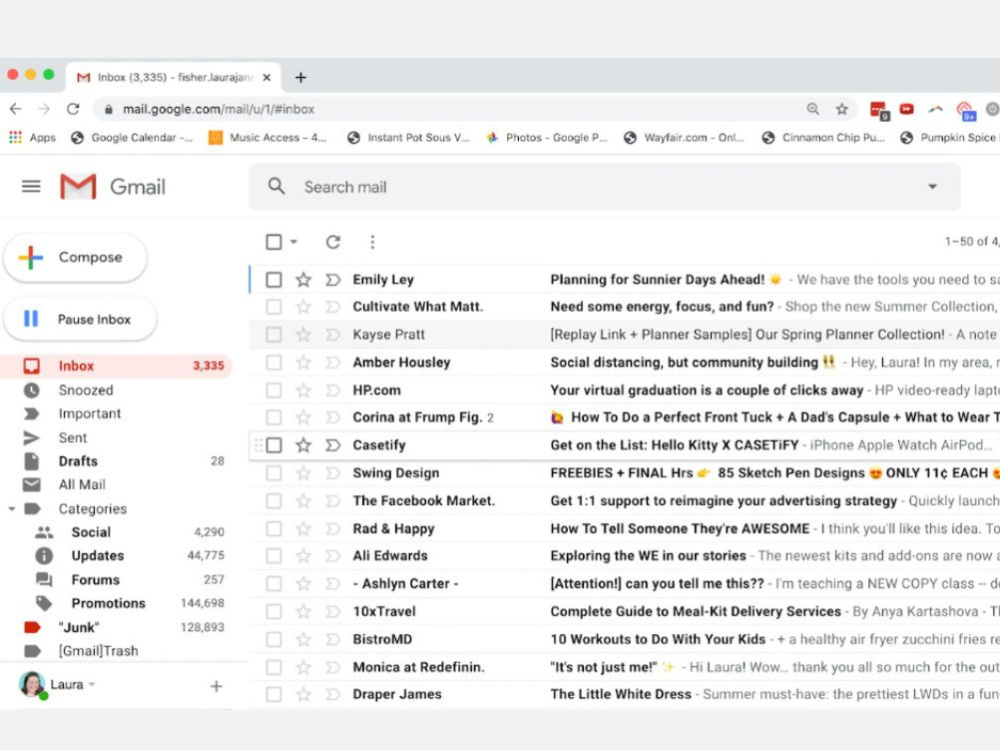Compose a new email

pyautogui.click(x=76, y=257)
